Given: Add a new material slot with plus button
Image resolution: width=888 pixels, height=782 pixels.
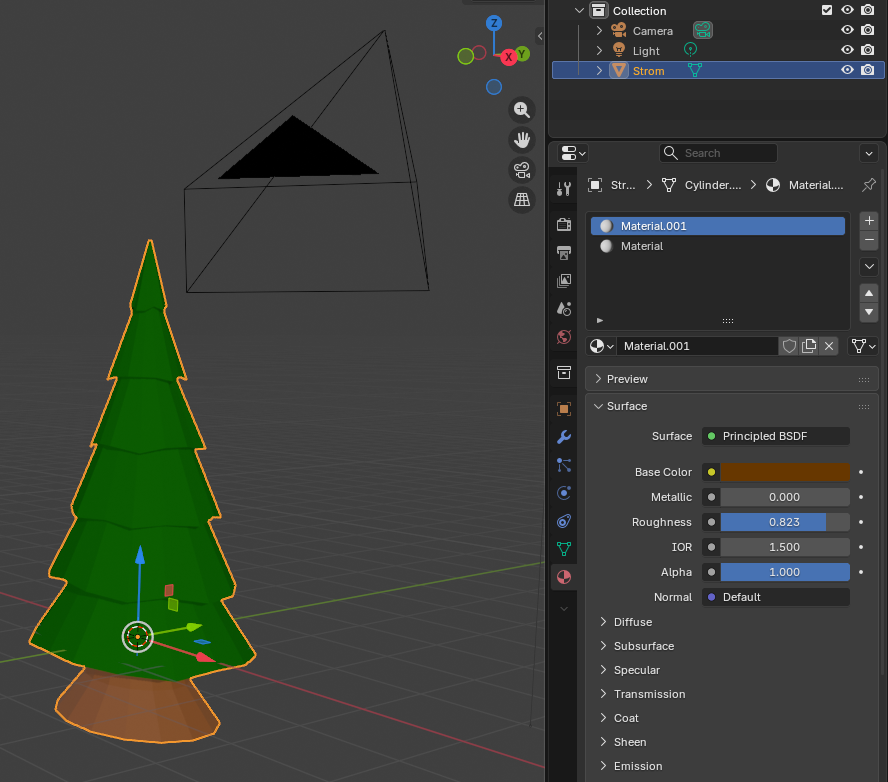Looking at the screenshot, I should 868,221.
